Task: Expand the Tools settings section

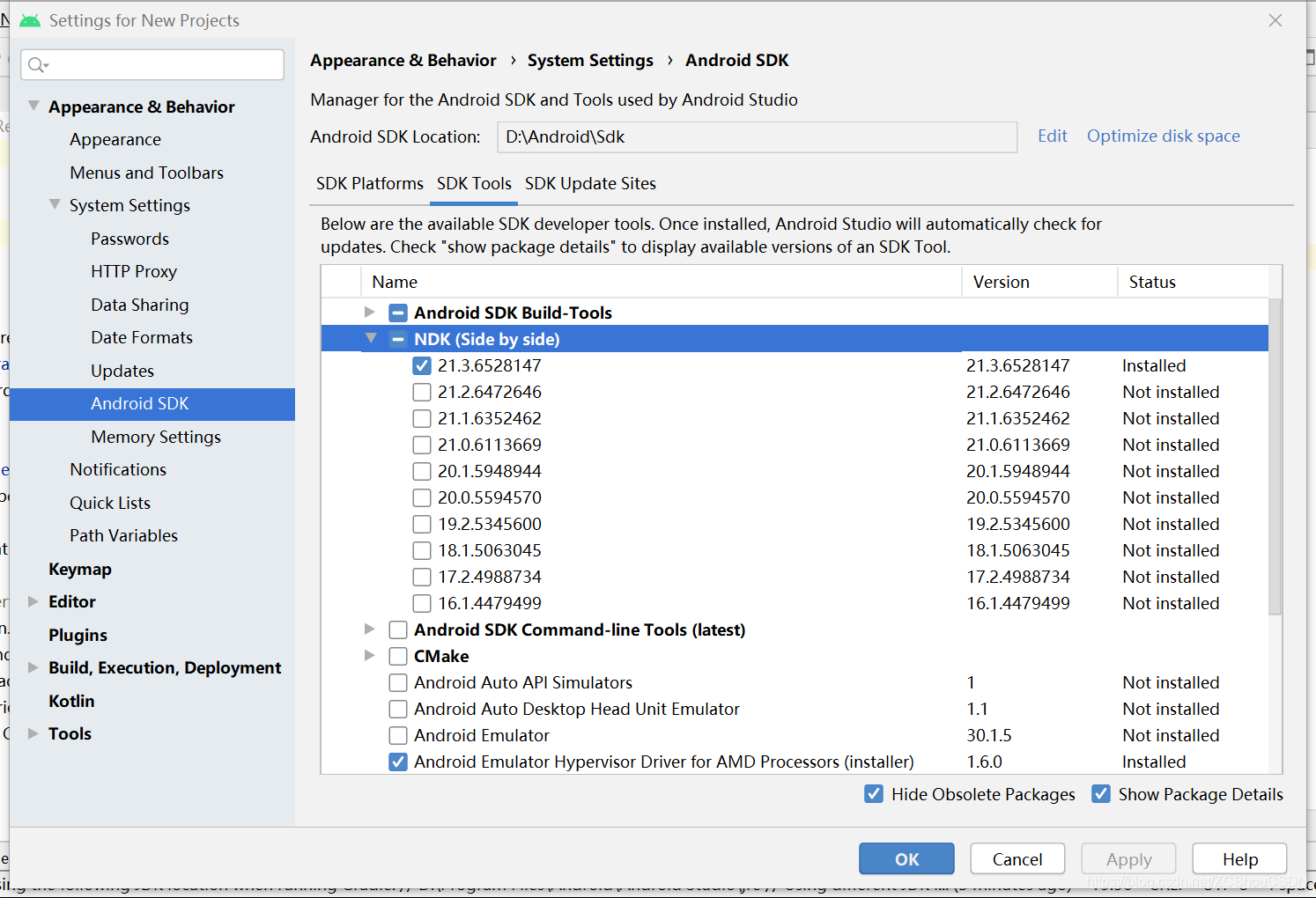Action: click(33, 733)
